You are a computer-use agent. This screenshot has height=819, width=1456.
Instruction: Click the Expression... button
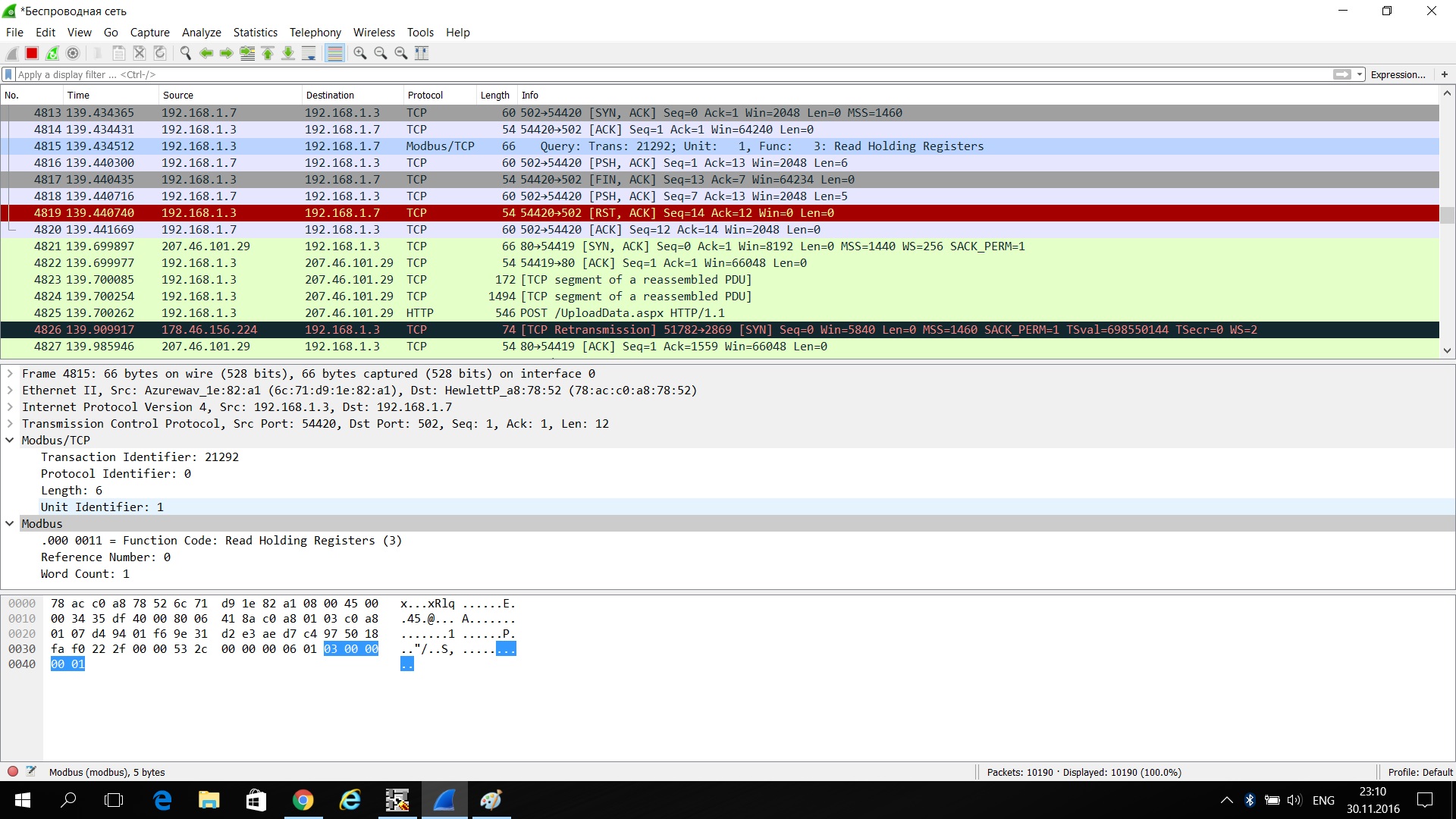[1398, 74]
